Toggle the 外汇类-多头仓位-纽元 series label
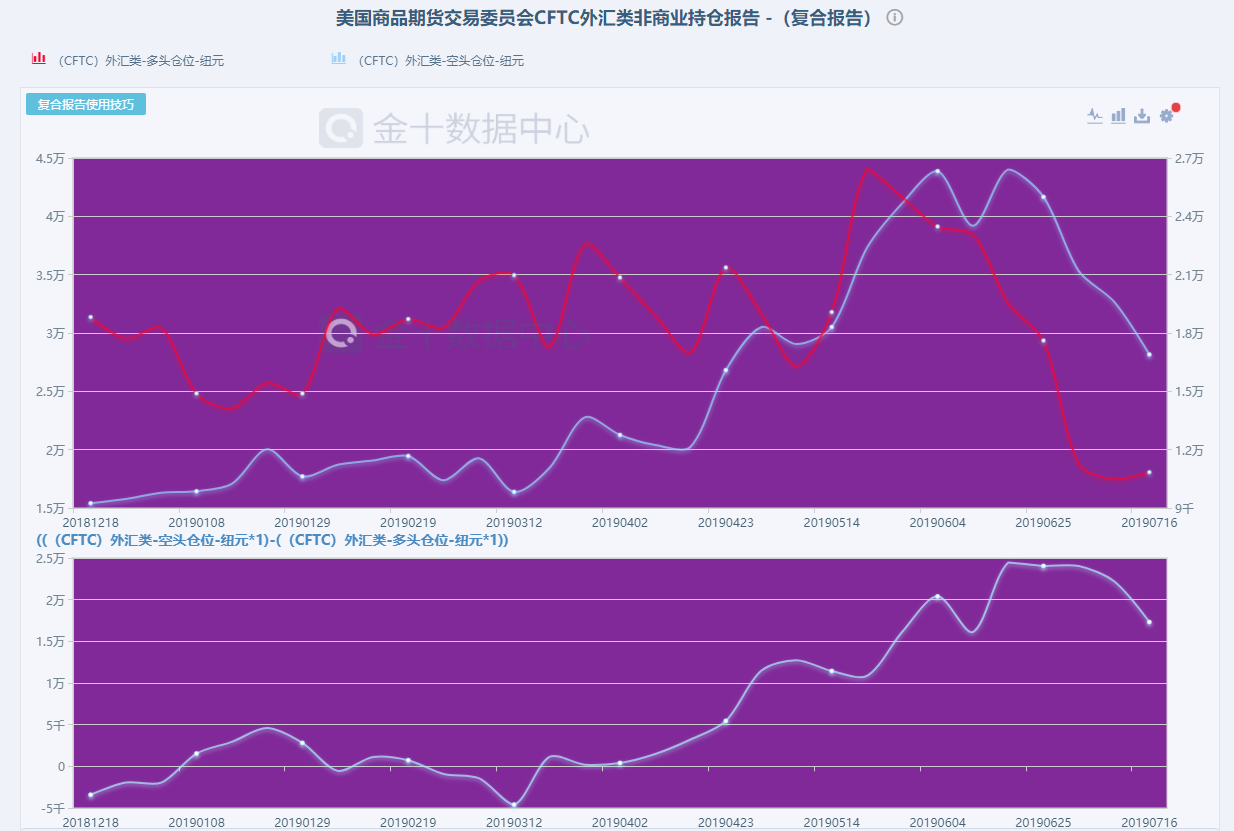Screen dimensions: 1234x831 point(140,61)
